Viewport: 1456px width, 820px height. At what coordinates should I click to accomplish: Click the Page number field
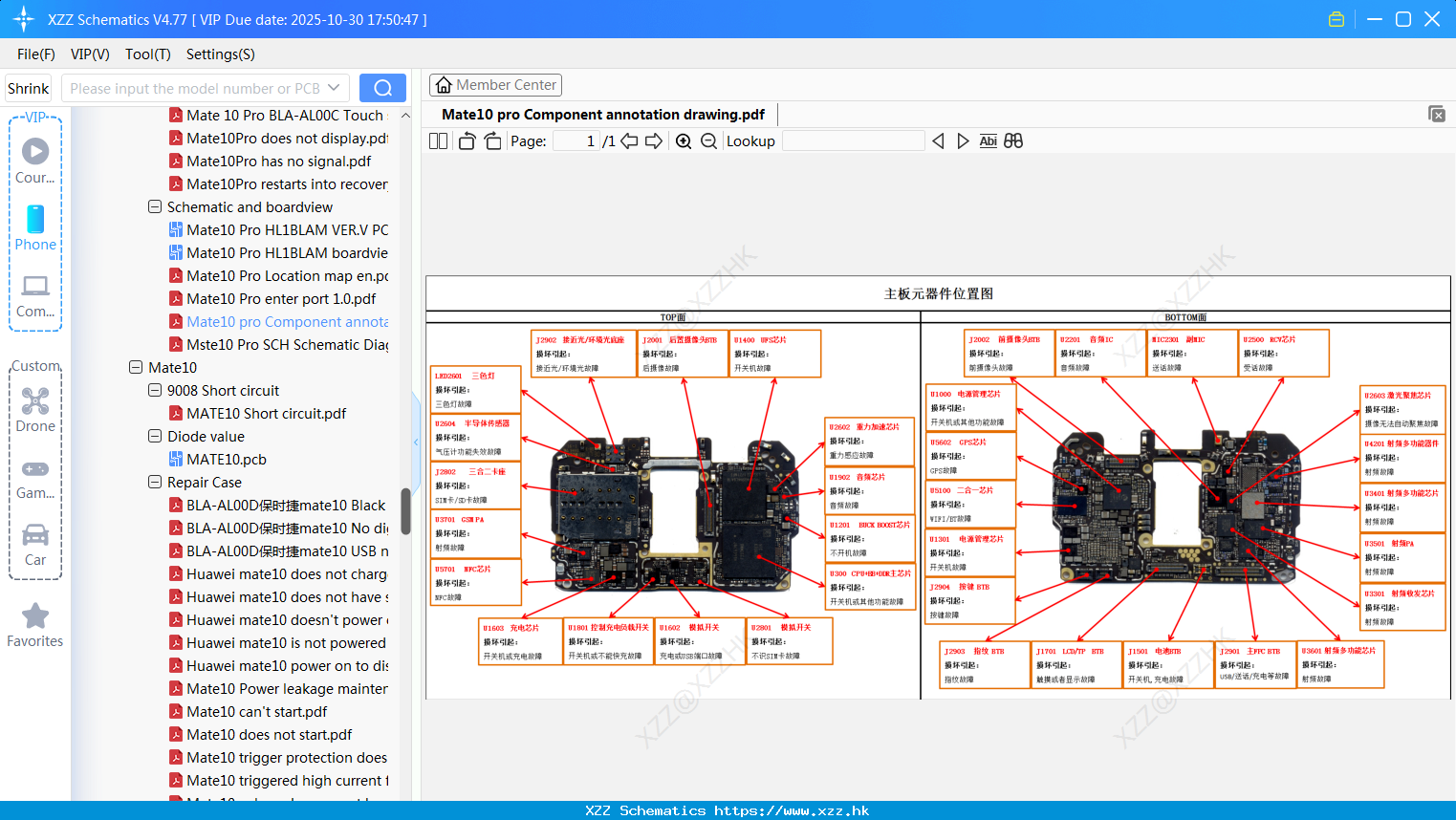tap(576, 141)
